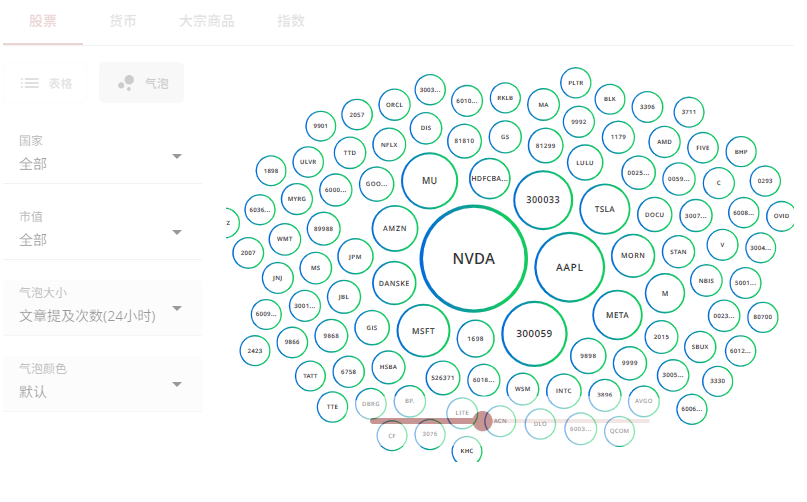Select the META bubble
Image resolution: width=807 pixels, height=502 pixels.
(x=617, y=315)
